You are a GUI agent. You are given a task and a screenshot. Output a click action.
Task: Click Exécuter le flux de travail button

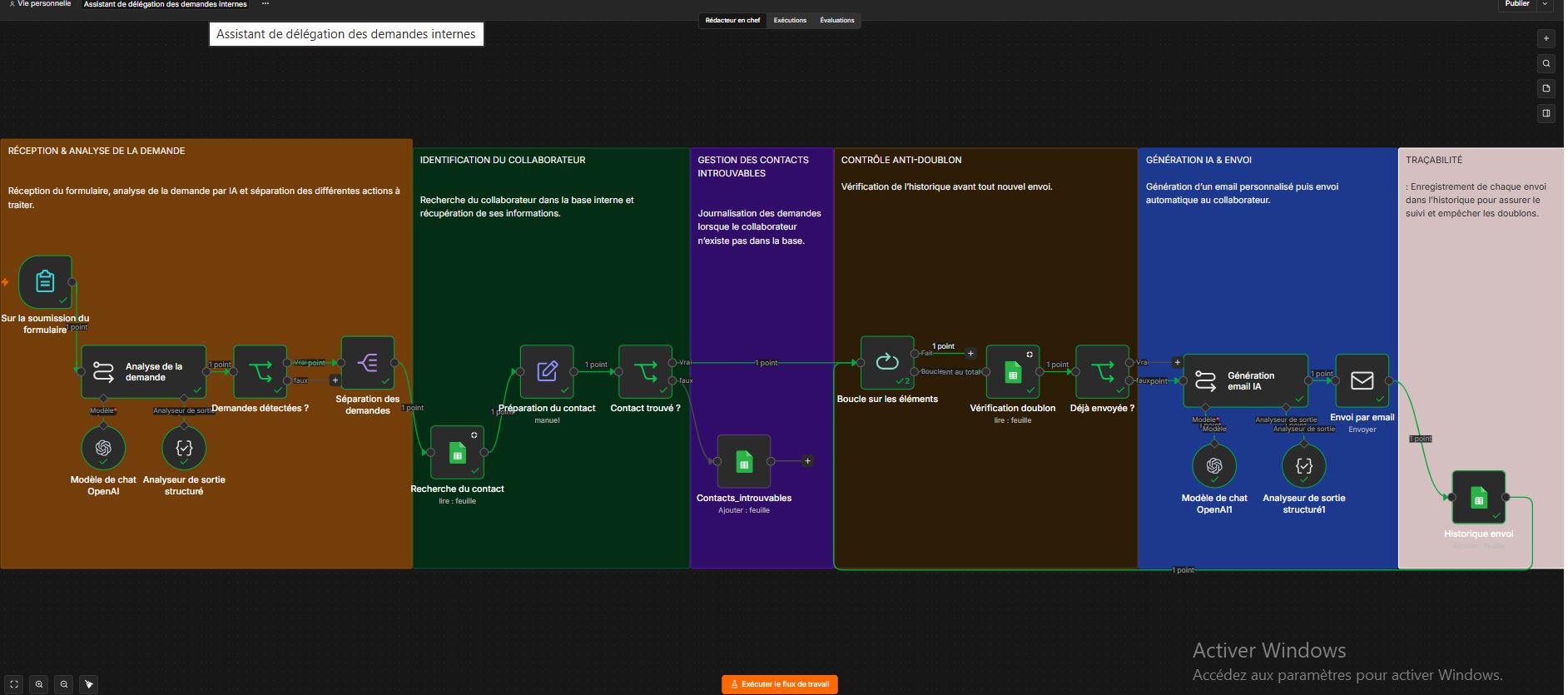click(x=780, y=684)
